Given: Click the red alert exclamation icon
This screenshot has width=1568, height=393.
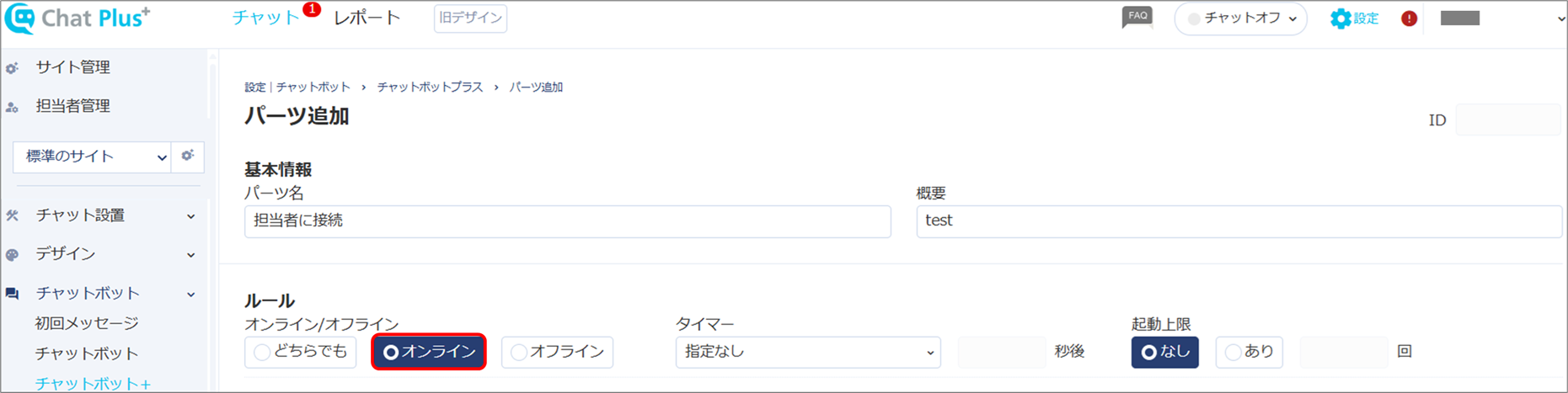Looking at the screenshot, I should (x=1409, y=19).
